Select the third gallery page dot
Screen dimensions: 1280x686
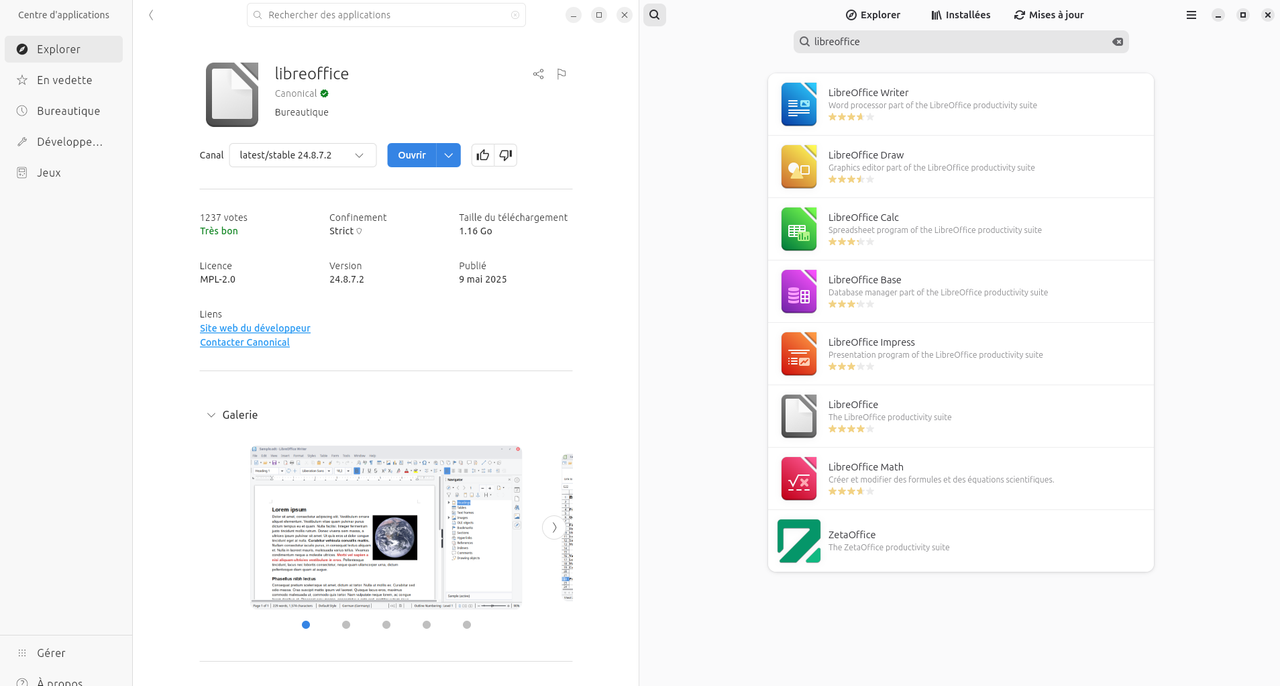386,625
